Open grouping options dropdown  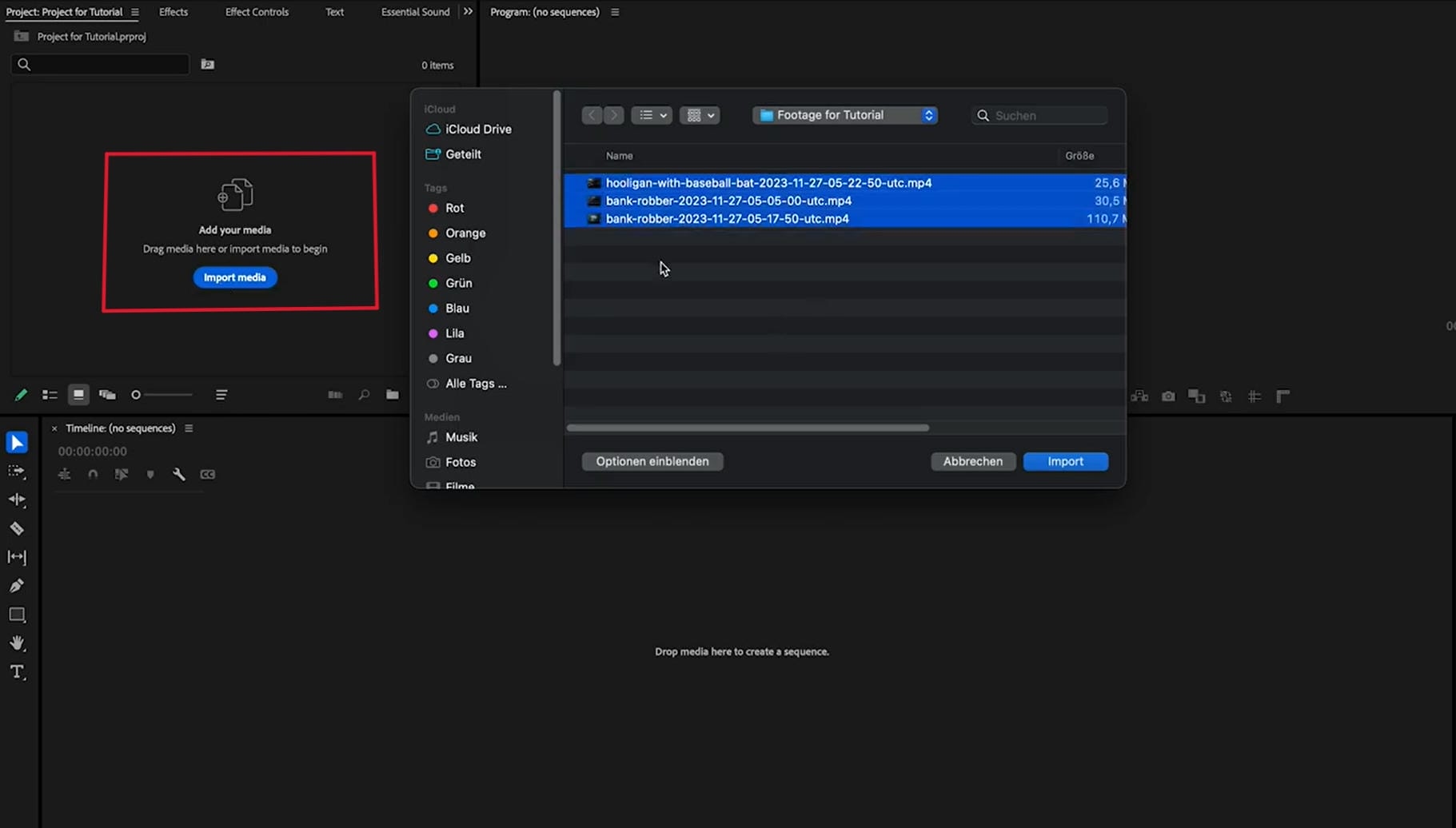[x=700, y=115]
